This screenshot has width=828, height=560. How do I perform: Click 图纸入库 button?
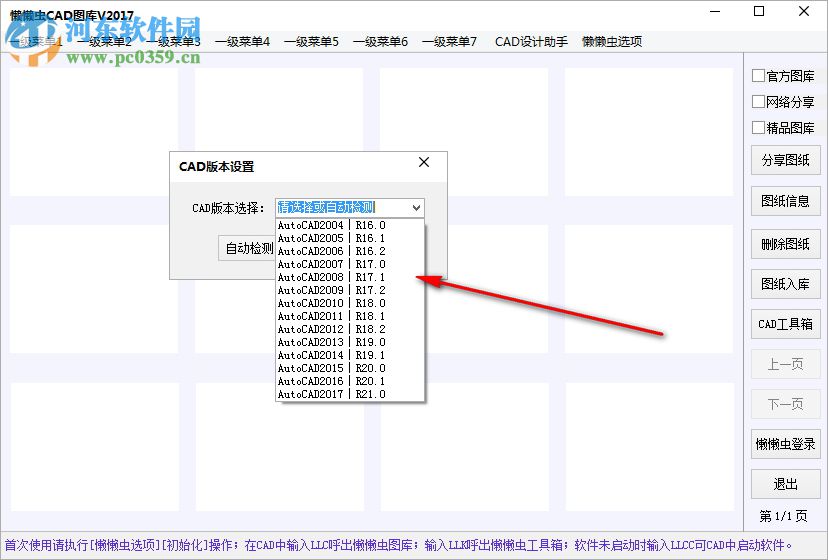[786, 284]
